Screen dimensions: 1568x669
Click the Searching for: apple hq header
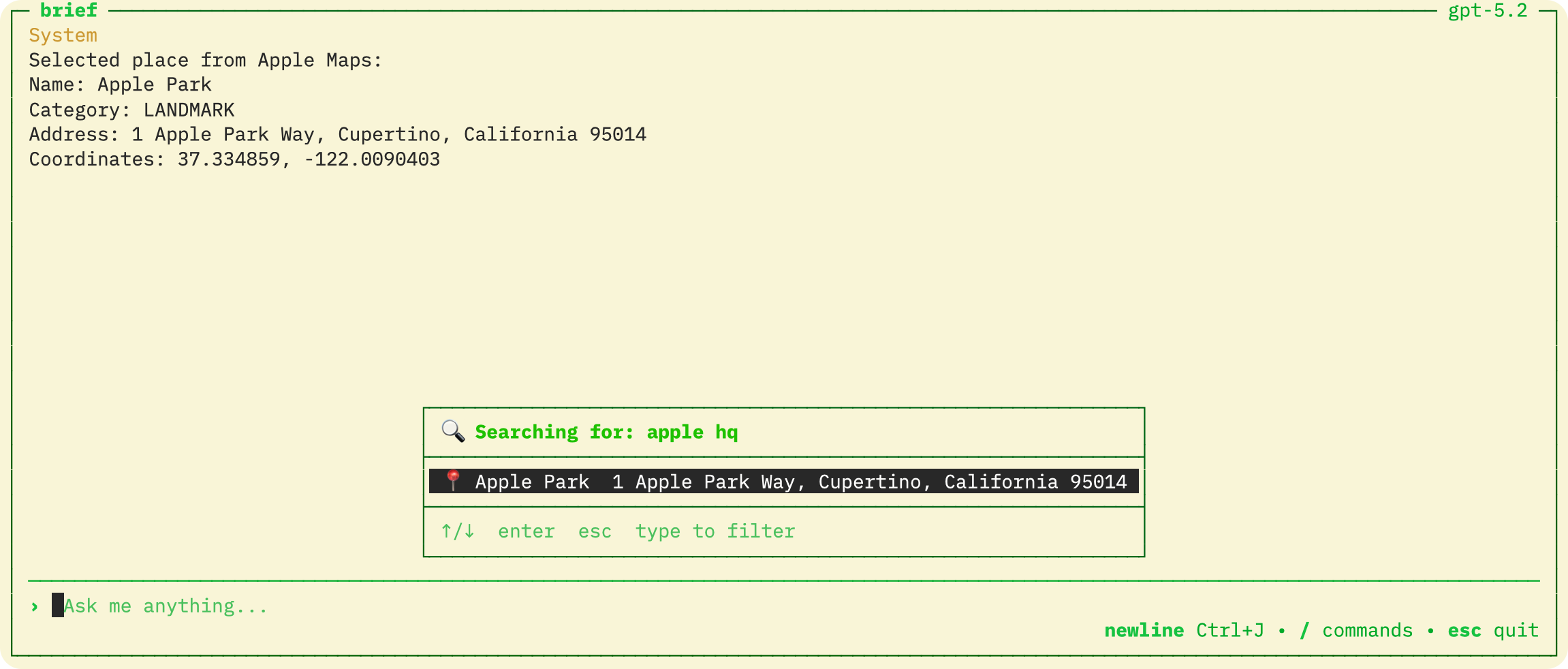pos(606,432)
